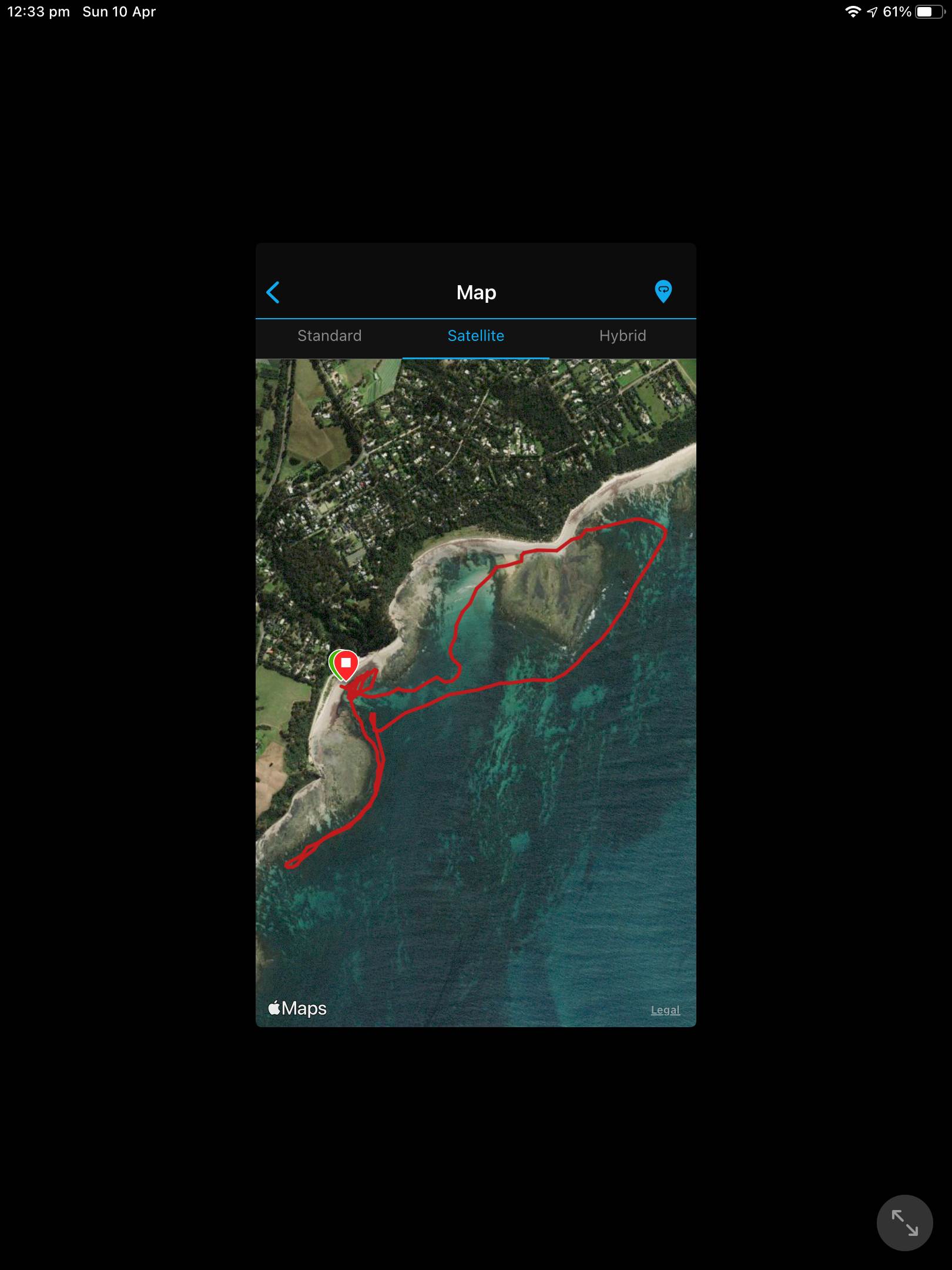
Task: Open the Legal link on map
Action: (x=665, y=1010)
